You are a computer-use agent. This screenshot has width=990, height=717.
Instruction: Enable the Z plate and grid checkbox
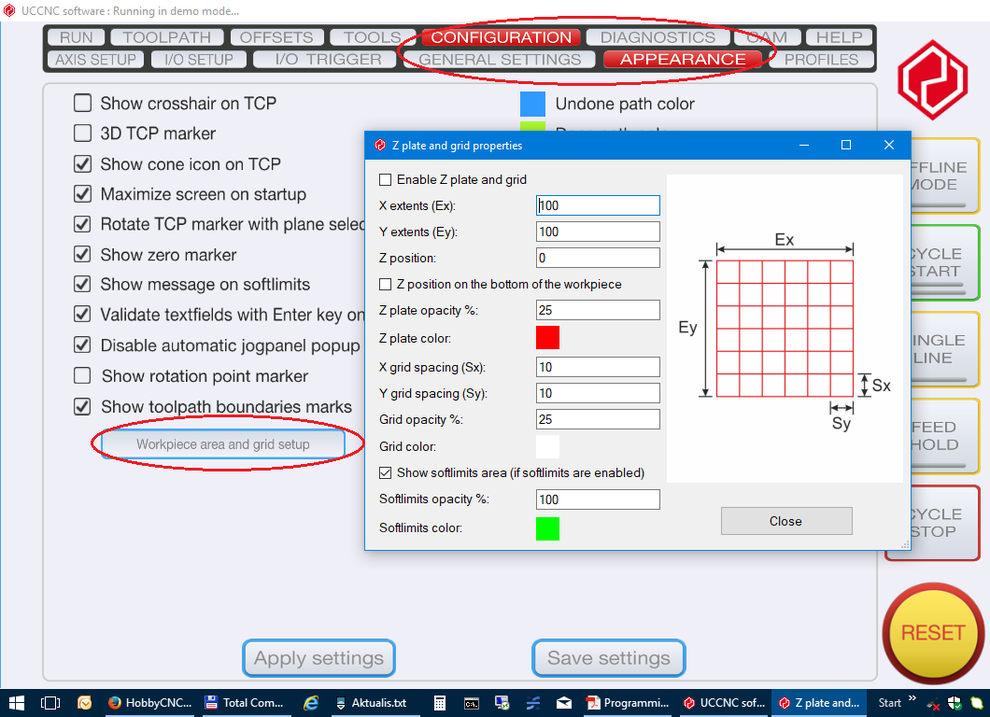[386, 180]
